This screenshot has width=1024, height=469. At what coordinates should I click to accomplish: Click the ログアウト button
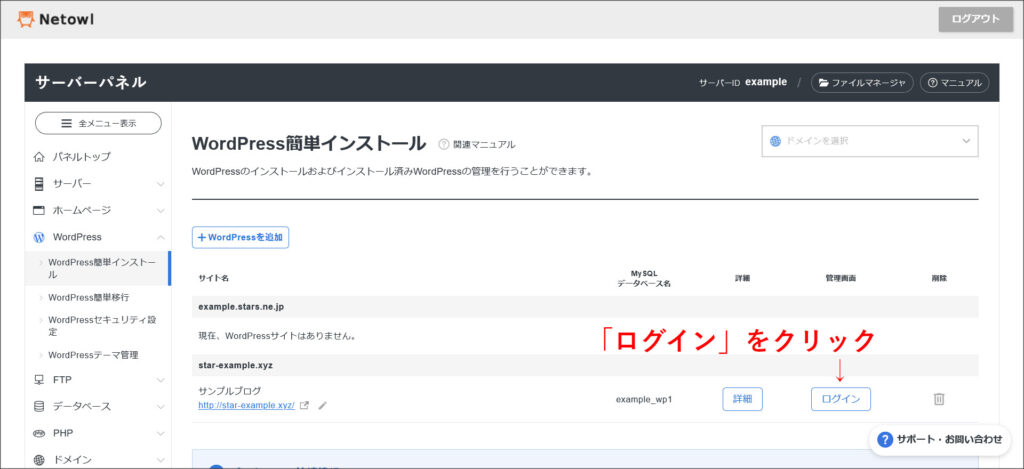point(976,19)
